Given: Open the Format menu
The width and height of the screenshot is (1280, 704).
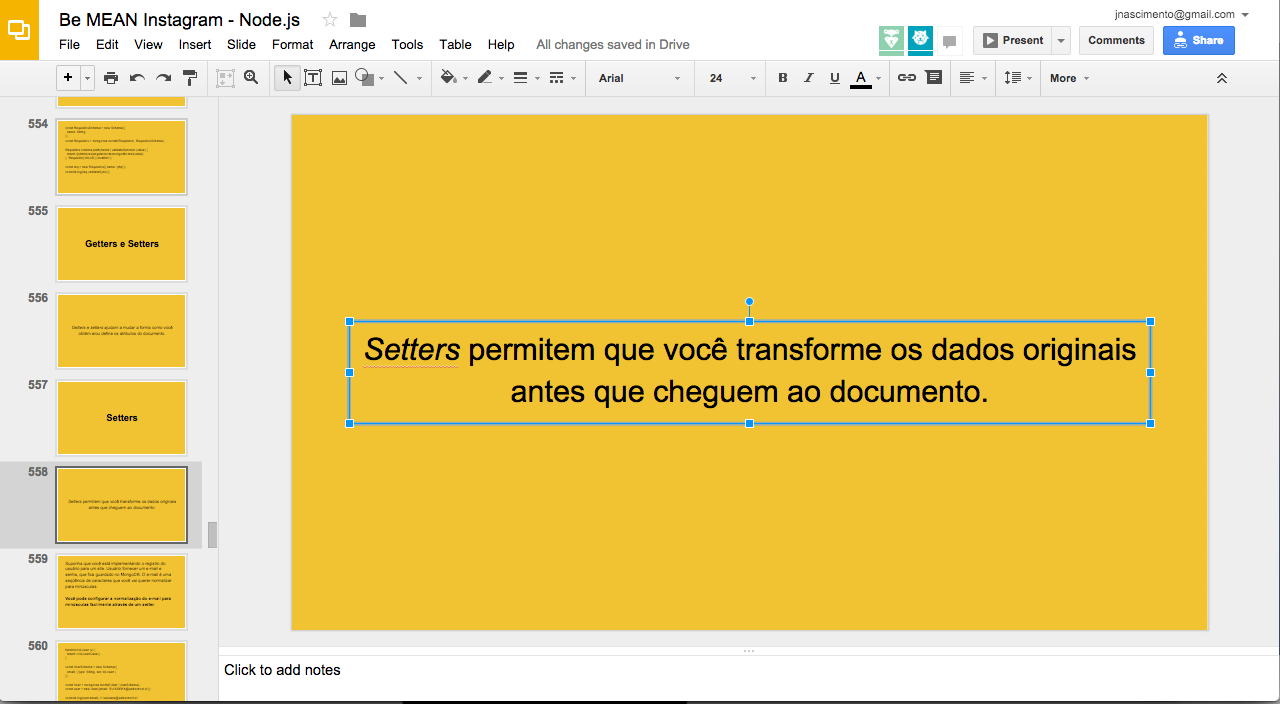Looking at the screenshot, I should point(292,44).
